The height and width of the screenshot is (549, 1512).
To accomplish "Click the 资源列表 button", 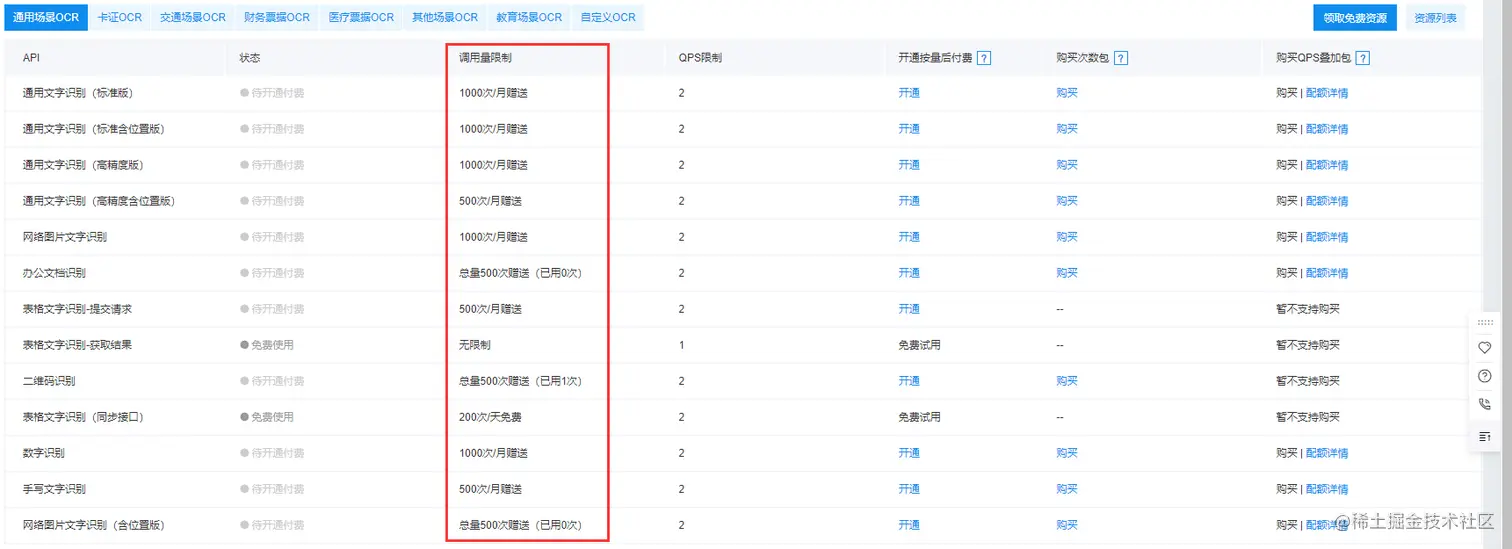I will tap(1435, 18).
